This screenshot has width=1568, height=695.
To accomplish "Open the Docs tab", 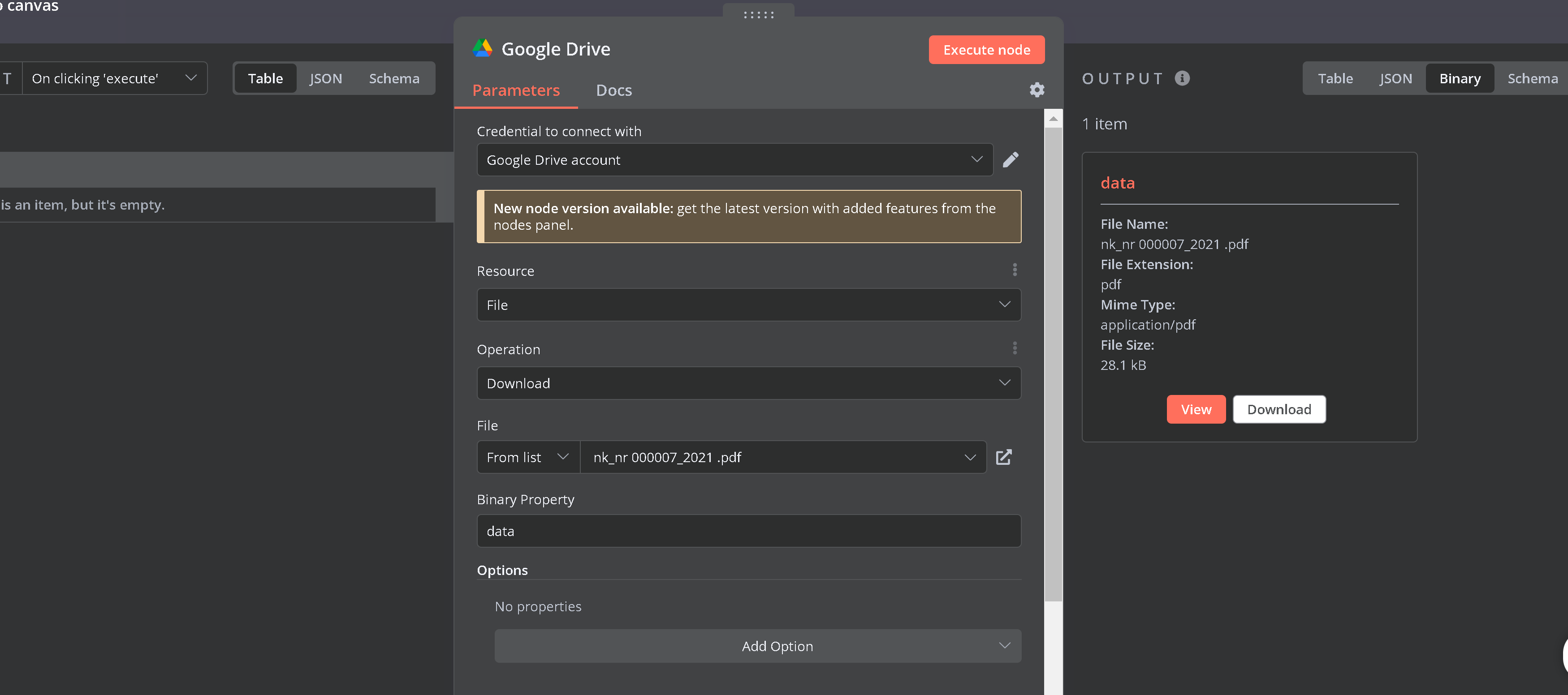I will 613,90.
